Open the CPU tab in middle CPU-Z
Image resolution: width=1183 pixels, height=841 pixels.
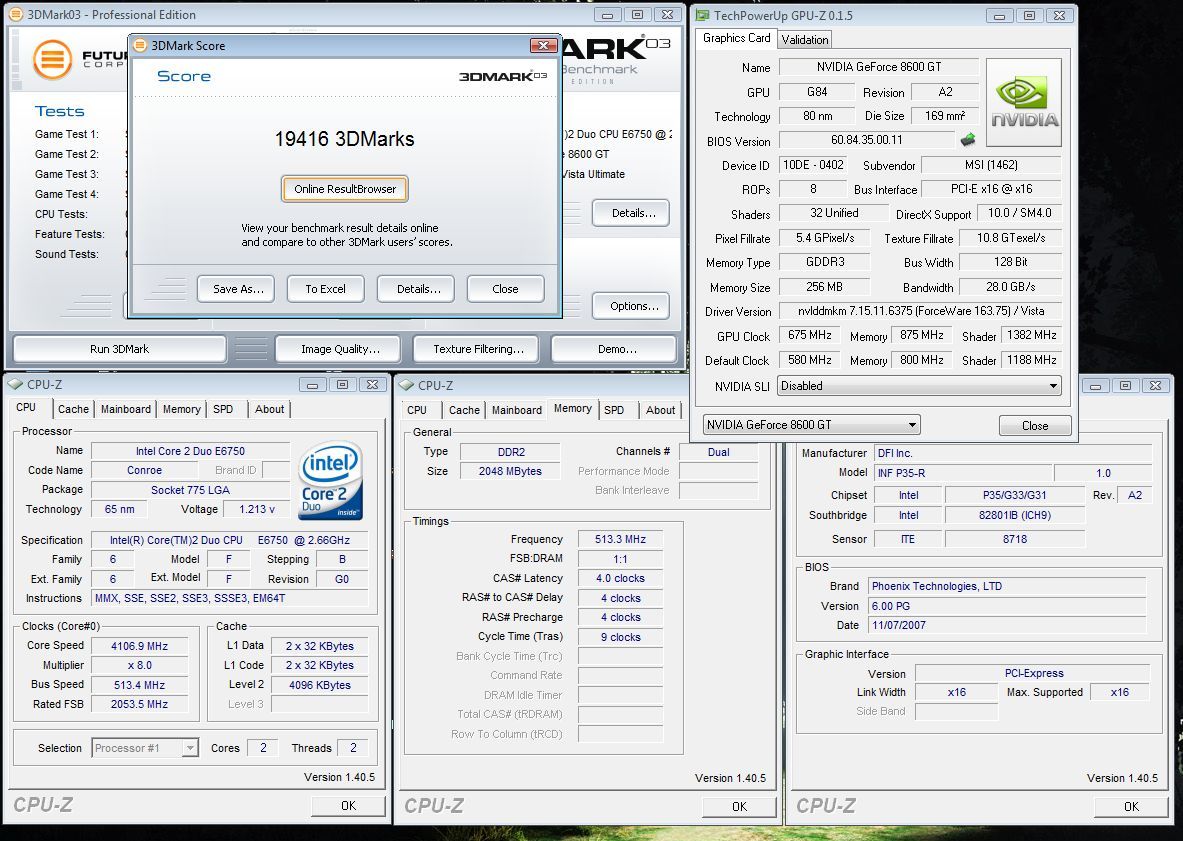pyautogui.click(x=416, y=410)
